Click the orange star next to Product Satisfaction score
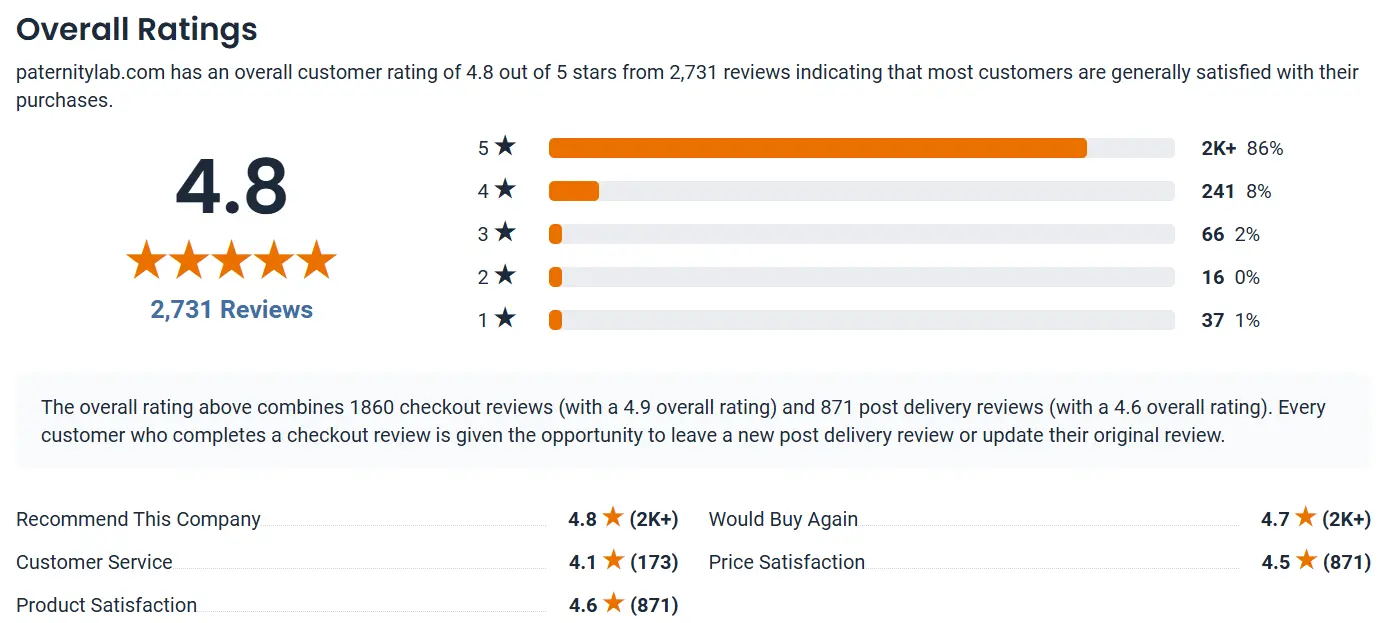The height and width of the screenshot is (623, 1393). click(613, 604)
